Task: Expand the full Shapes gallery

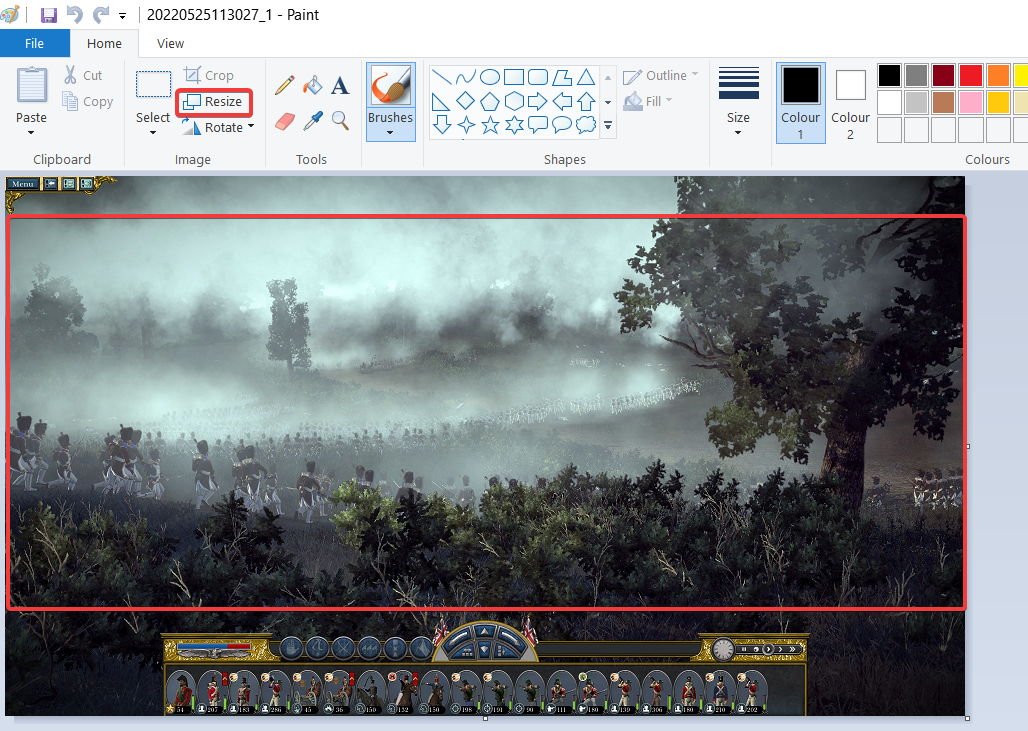Action: point(608,125)
